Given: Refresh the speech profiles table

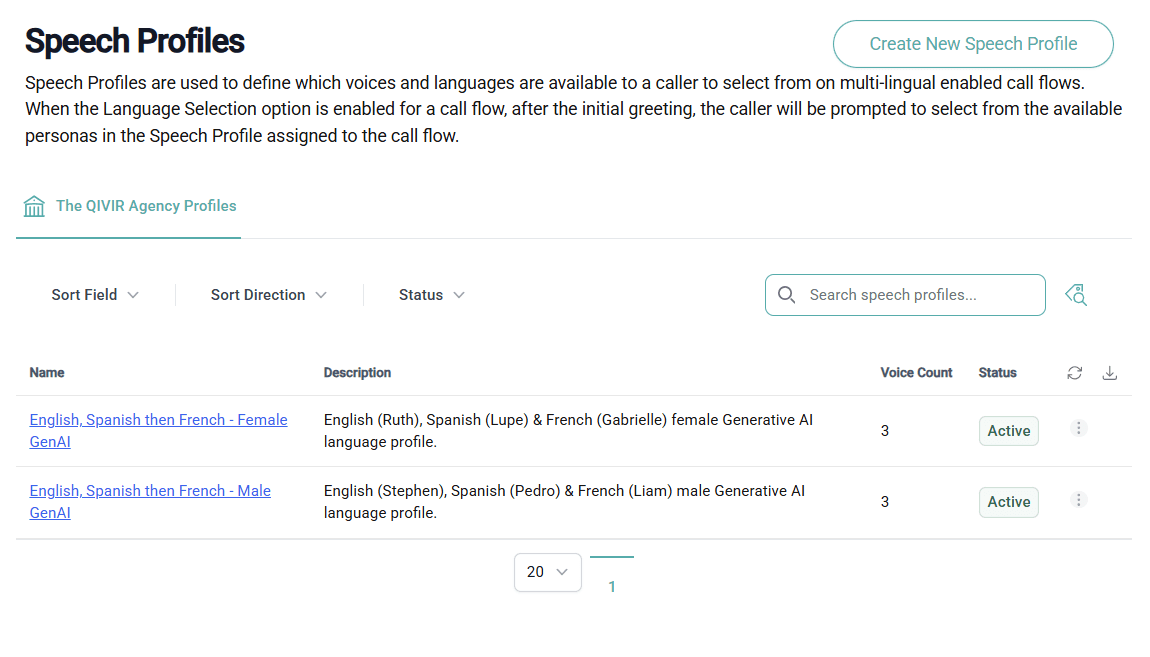Looking at the screenshot, I should coord(1074,372).
